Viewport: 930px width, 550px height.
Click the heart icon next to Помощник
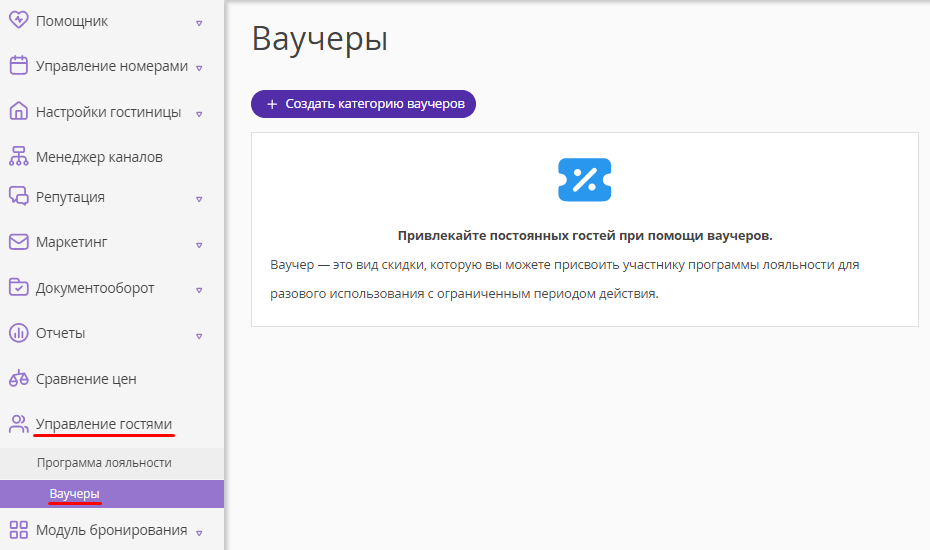click(x=18, y=20)
